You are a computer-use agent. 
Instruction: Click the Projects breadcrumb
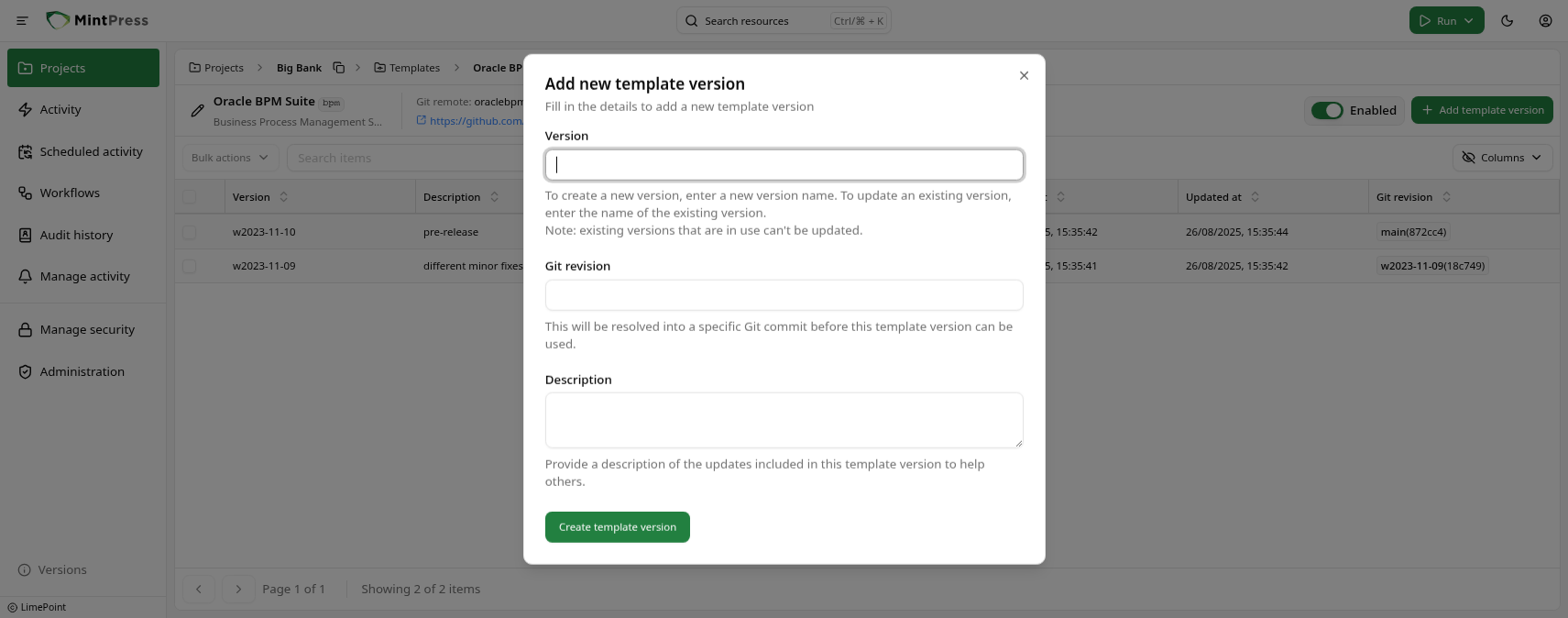tap(216, 68)
